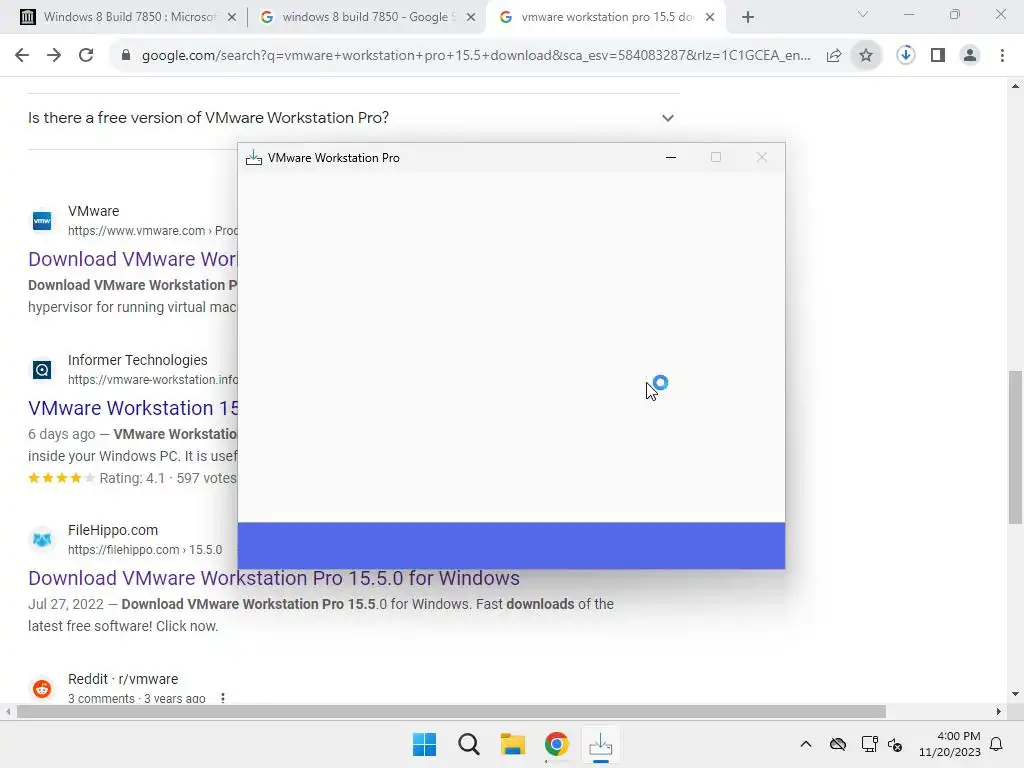Open File Explorer from the taskbar
The width and height of the screenshot is (1024, 768).
(513, 744)
